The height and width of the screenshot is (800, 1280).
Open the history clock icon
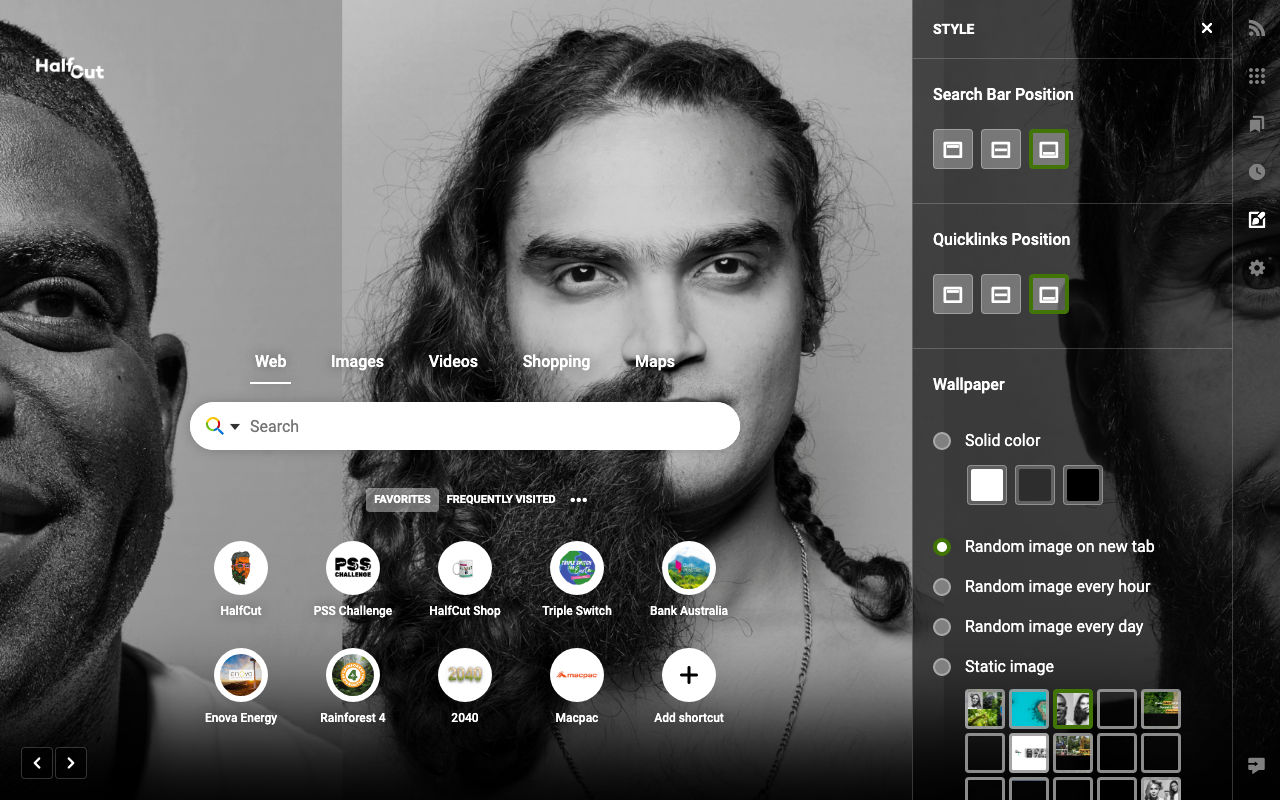tap(1257, 172)
